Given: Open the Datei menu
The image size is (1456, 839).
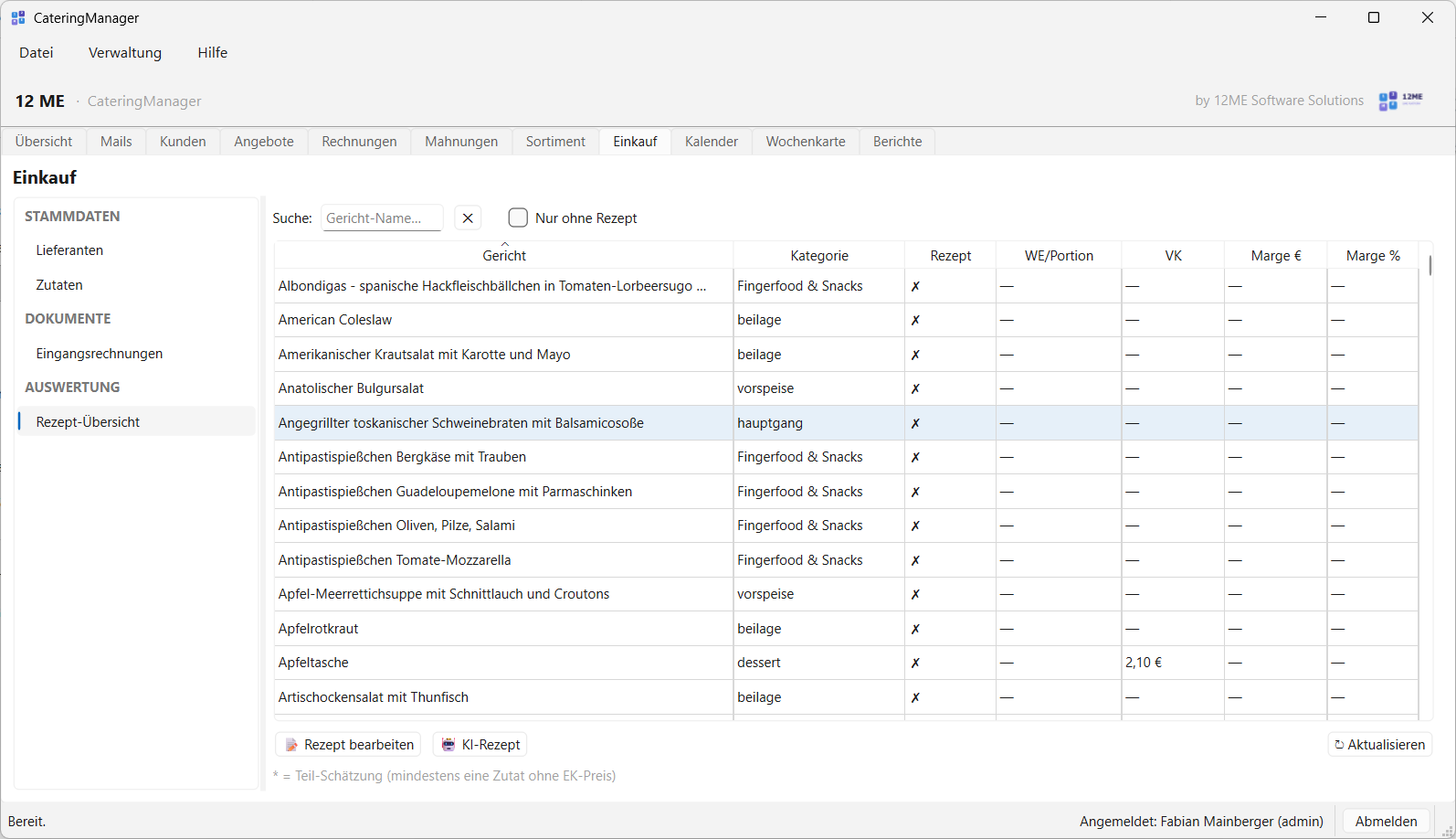Looking at the screenshot, I should (37, 52).
